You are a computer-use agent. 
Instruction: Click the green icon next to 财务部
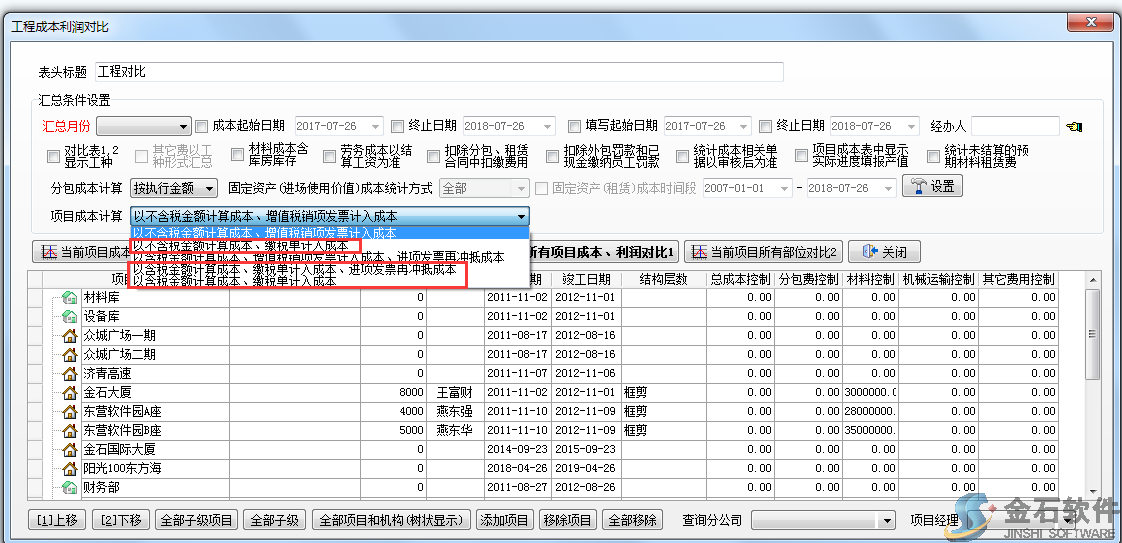click(x=70, y=488)
